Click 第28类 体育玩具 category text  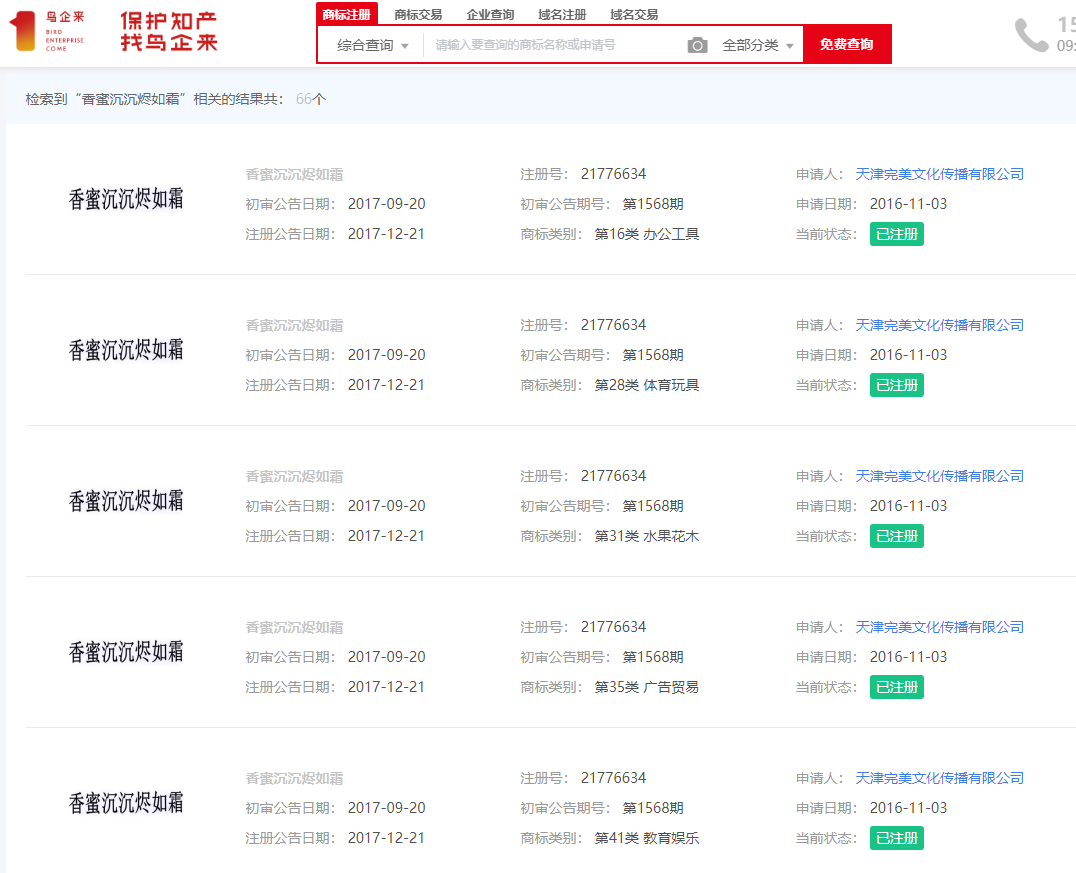pos(646,385)
